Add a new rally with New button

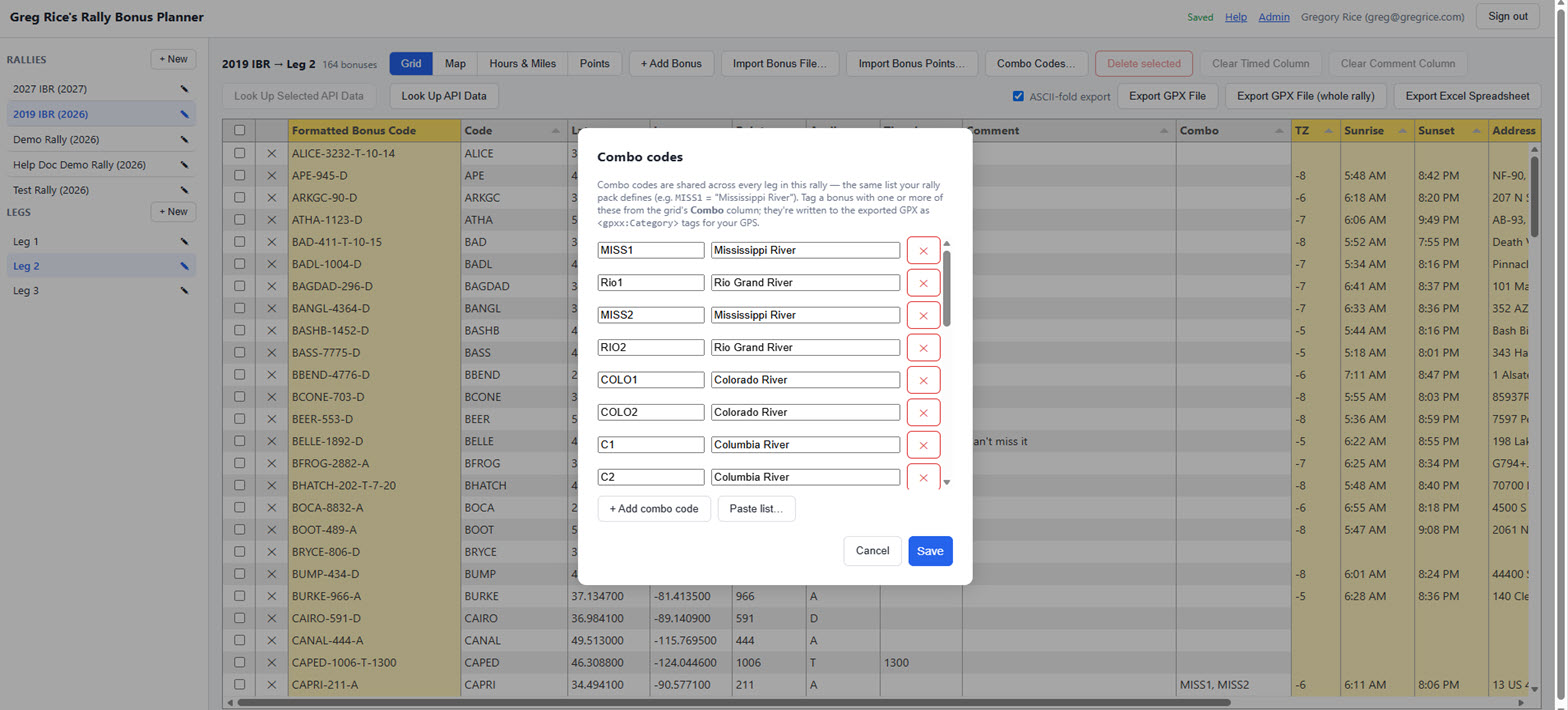[173, 59]
